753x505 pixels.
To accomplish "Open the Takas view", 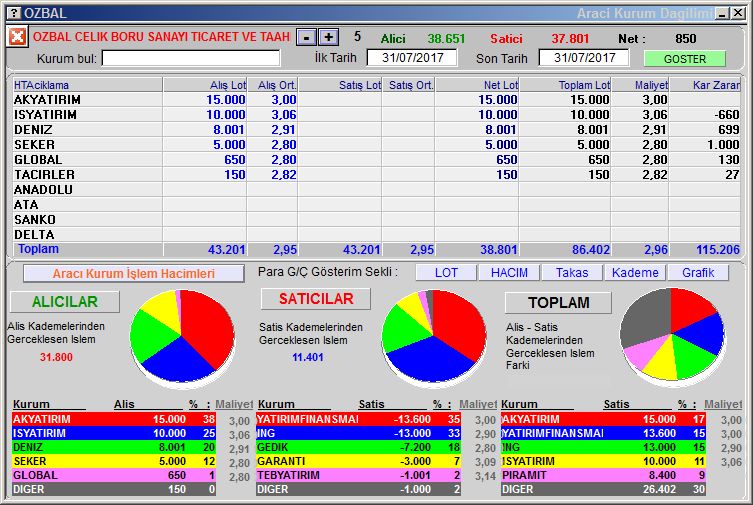I will point(572,273).
